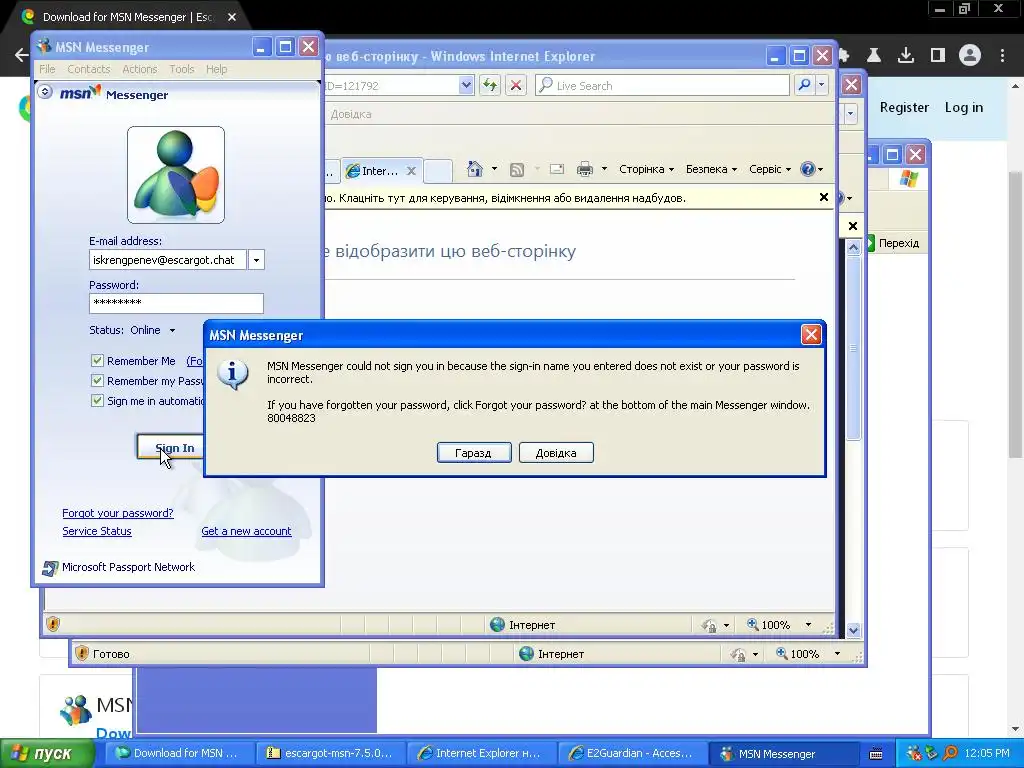Open the Home icon in IE toolbar
The width and height of the screenshot is (1024, 768).
pyautogui.click(x=475, y=169)
